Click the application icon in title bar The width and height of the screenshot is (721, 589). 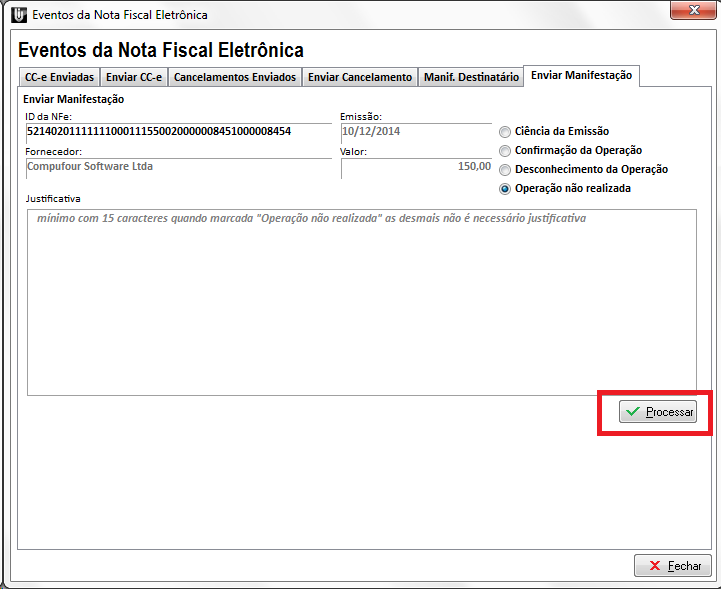[17, 15]
